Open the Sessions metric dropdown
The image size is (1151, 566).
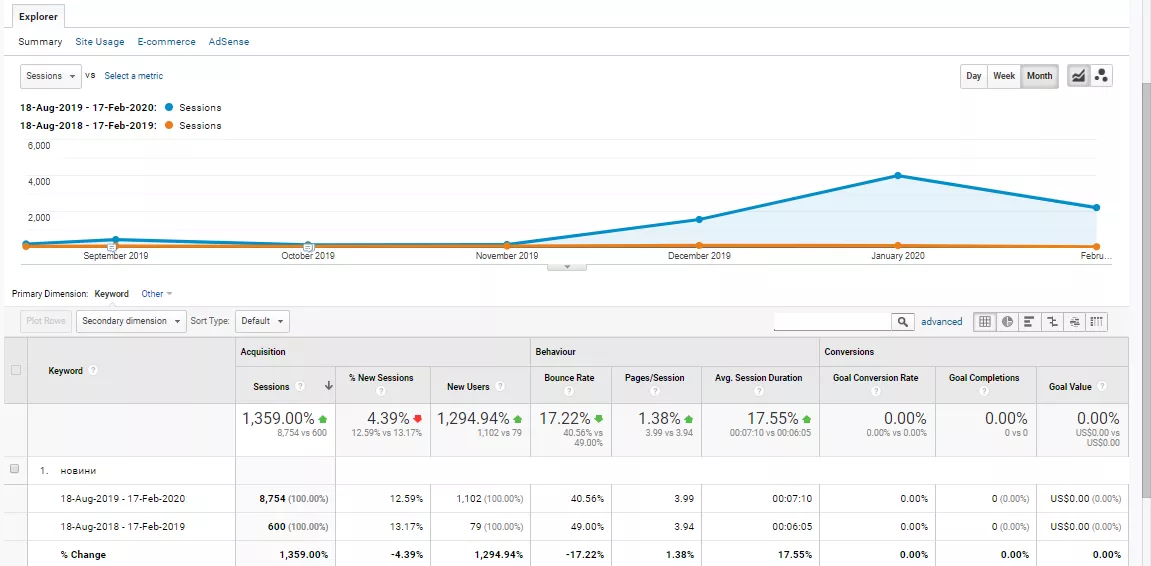point(51,76)
